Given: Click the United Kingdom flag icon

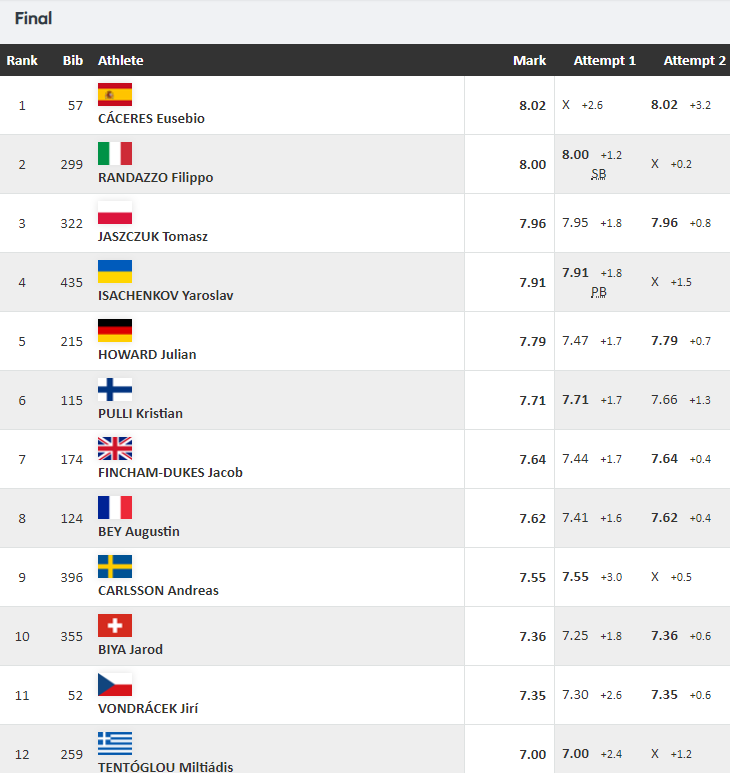Looking at the screenshot, I should coord(115,449).
